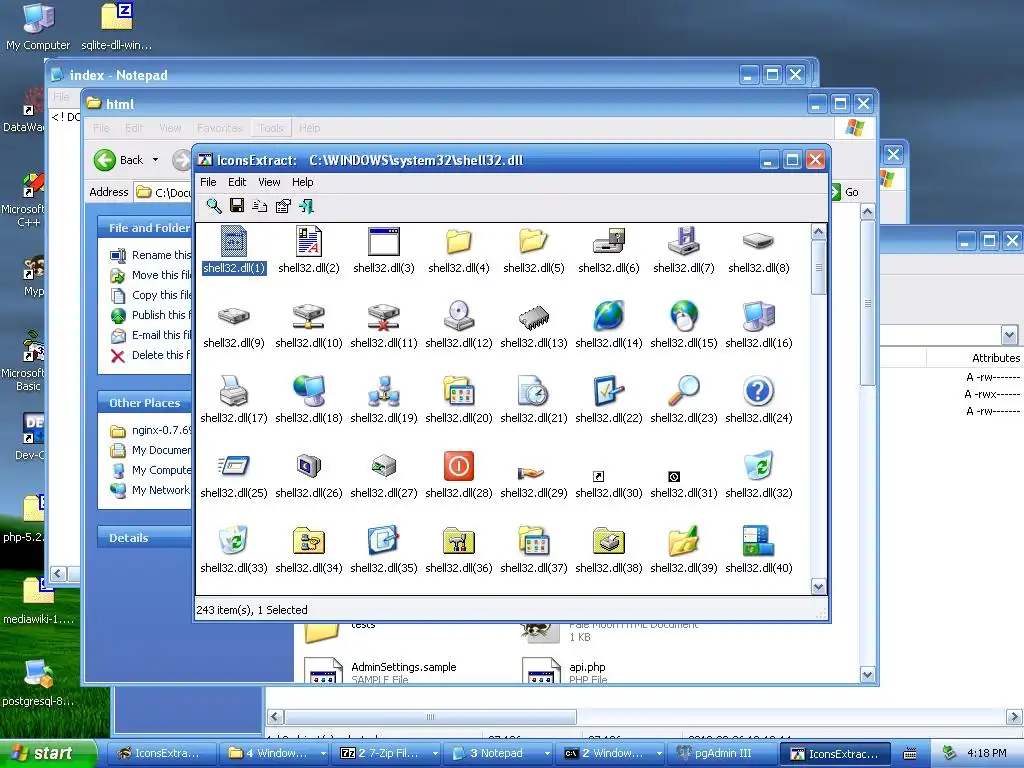Click the IconsExtract icon list scroll down arrow
This screenshot has width=1024, height=768.
818,586
